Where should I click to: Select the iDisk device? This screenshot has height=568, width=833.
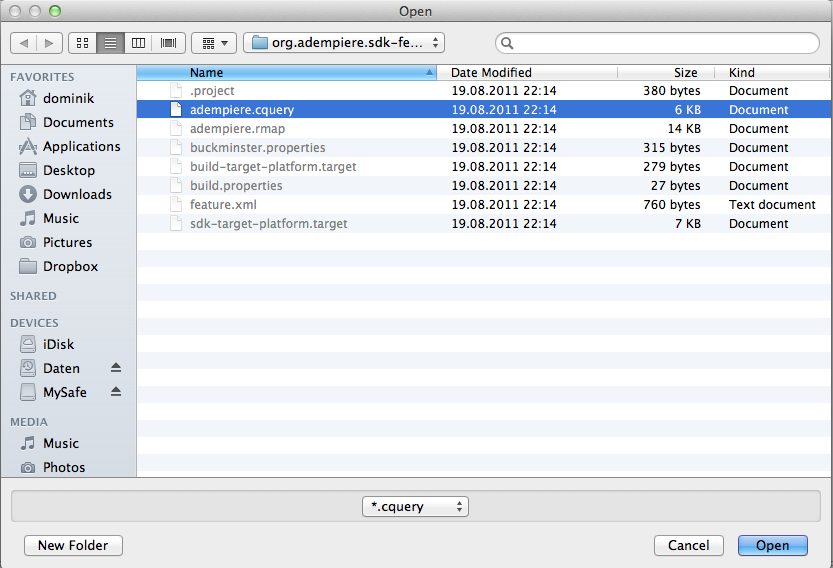47,344
